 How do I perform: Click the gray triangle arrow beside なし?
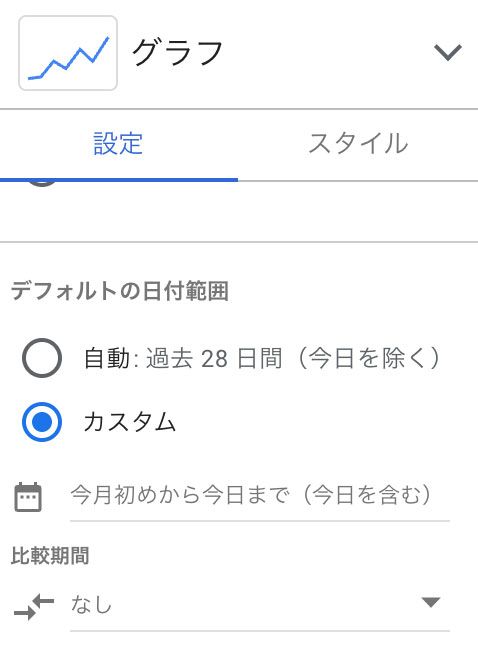(x=431, y=602)
